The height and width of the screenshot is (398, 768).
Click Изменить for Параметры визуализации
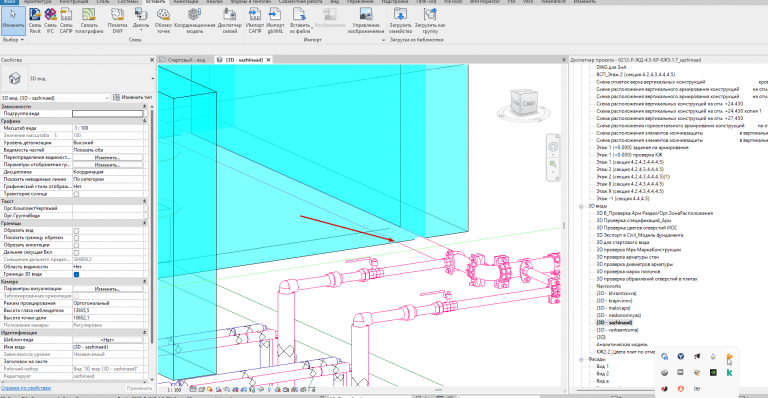click(108, 289)
